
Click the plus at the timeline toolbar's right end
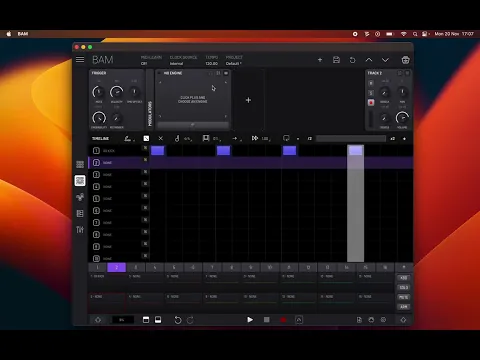pyautogui.click(x=404, y=138)
